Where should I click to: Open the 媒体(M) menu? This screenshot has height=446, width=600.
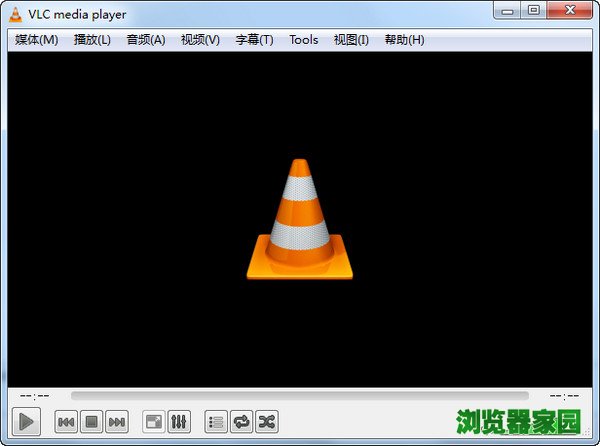click(37, 40)
